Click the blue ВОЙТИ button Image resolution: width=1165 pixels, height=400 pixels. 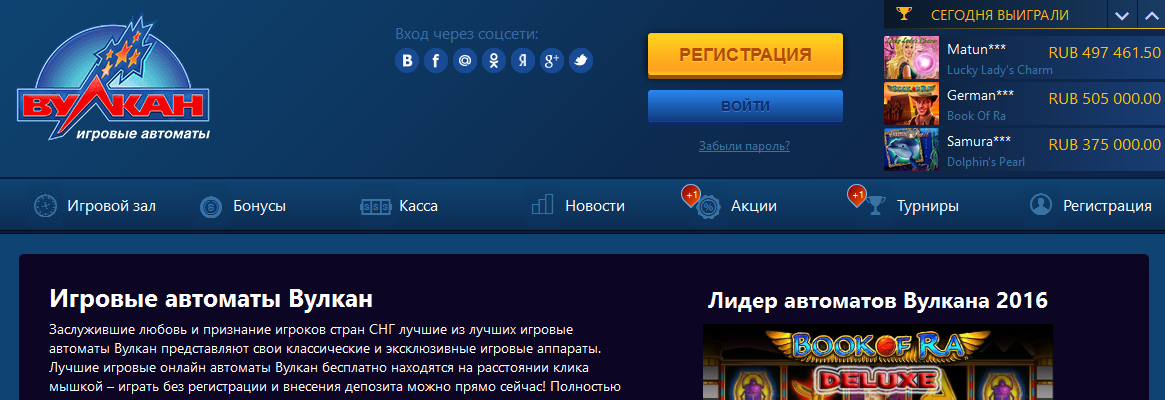coord(745,106)
